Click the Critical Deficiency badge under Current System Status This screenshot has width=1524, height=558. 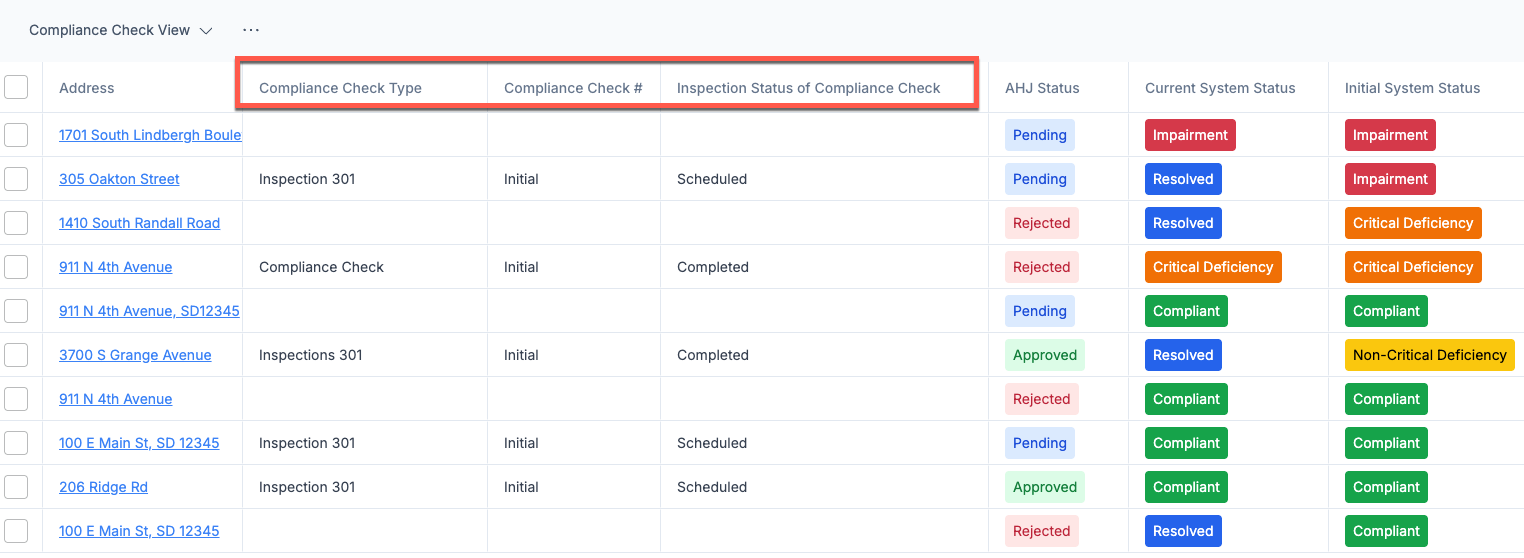point(1213,267)
